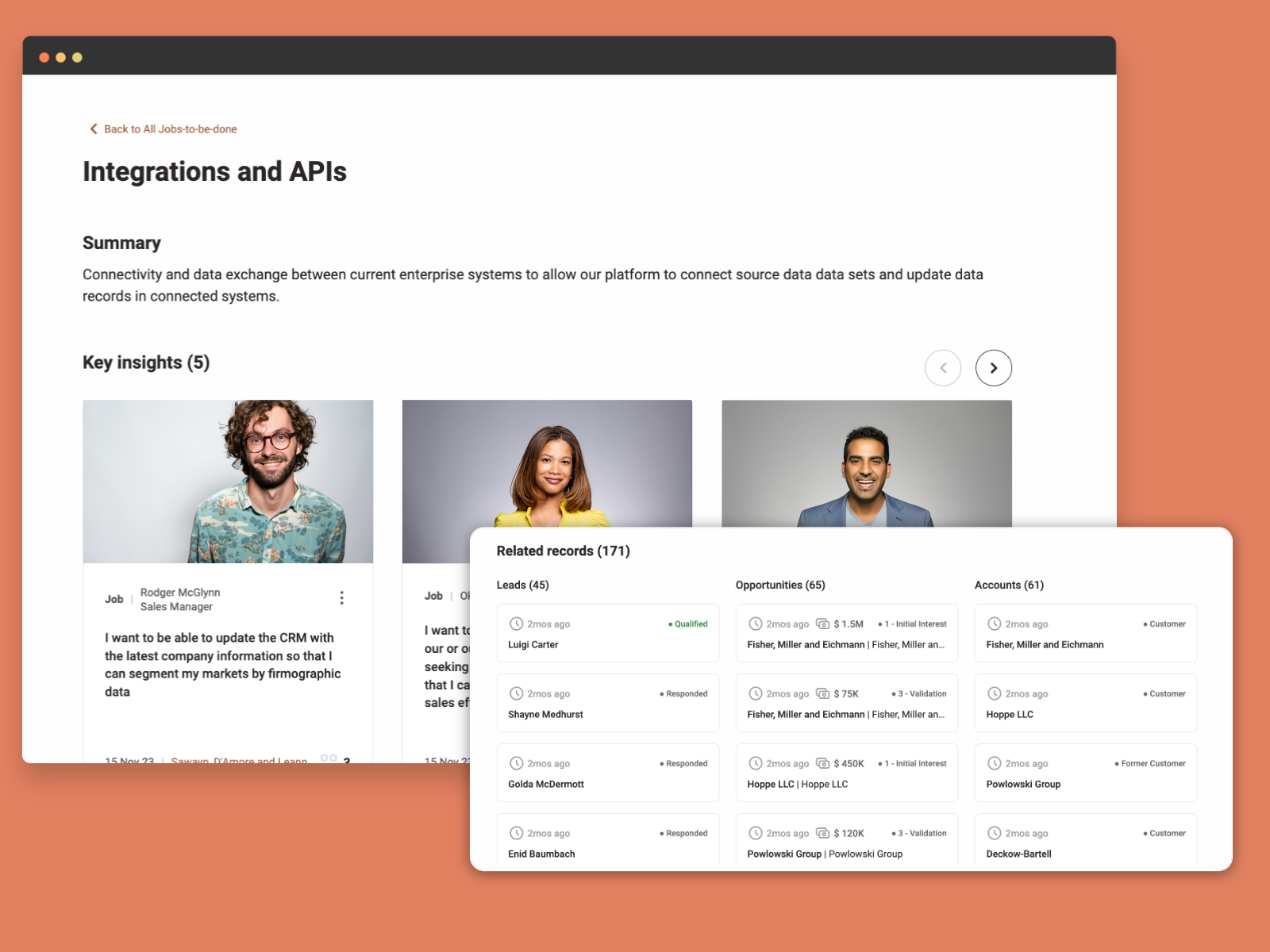Click the Opportunities (65) column heading
This screenshot has width=1270, height=952.
[x=780, y=585]
